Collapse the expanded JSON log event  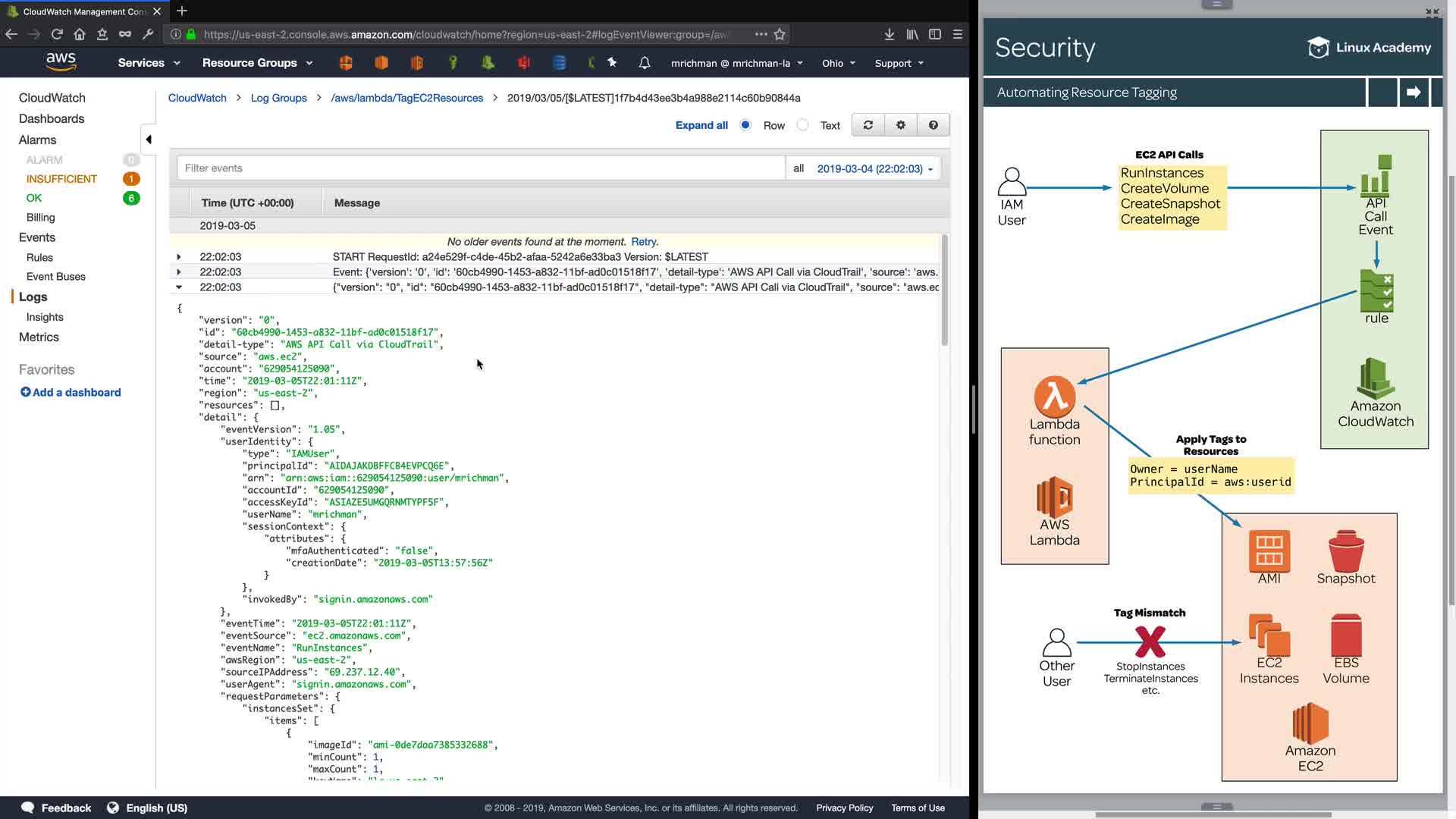179,287
